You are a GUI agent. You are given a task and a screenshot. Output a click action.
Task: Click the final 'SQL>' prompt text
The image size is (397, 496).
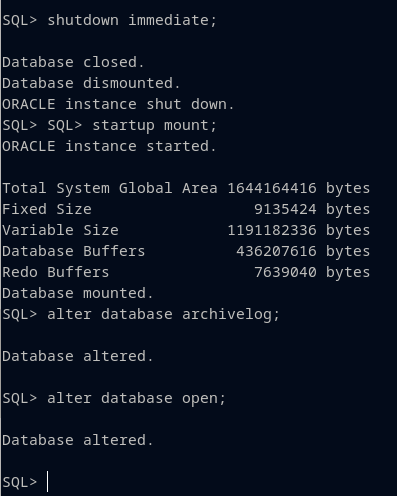pyautogui.click(x=19, y=482)
